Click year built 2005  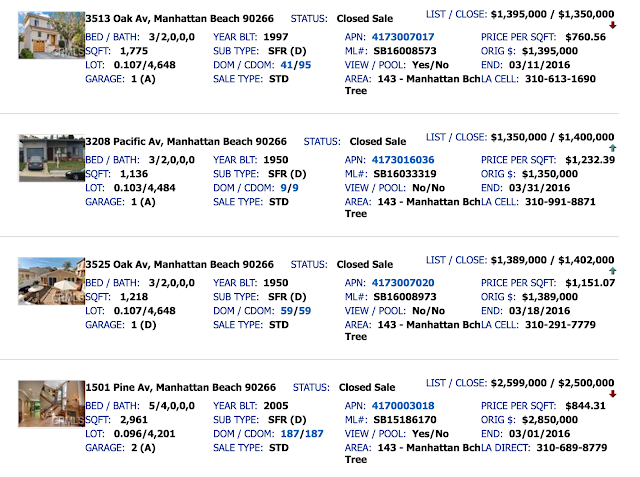[x=276, y=406]
